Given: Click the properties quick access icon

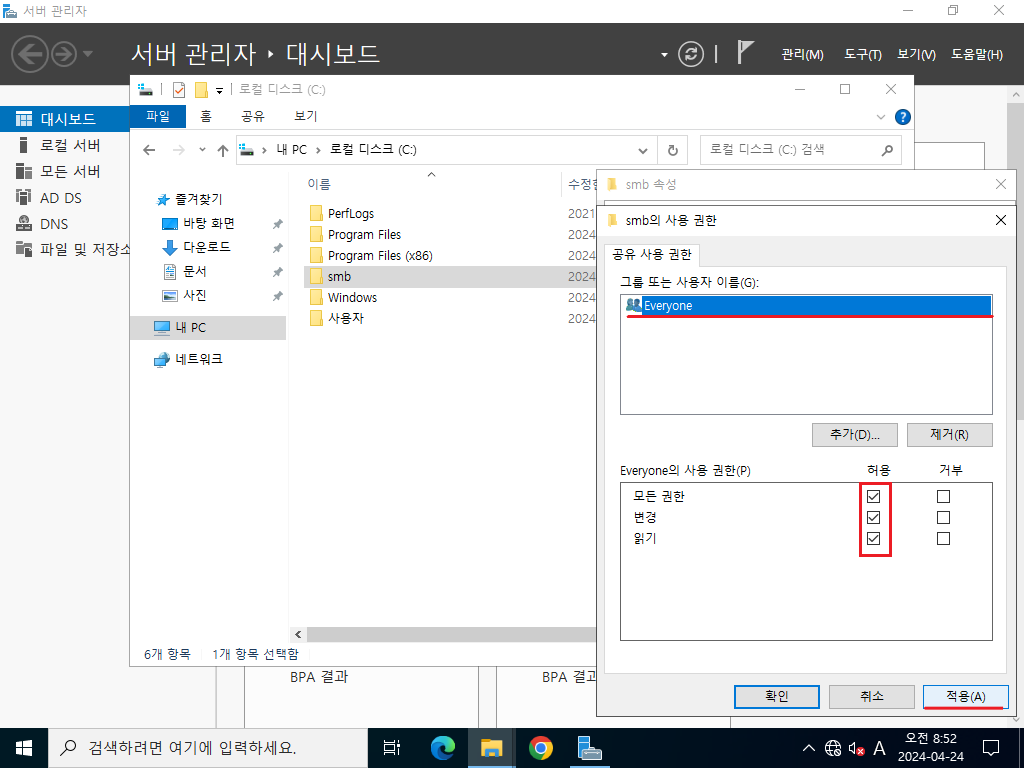Looking at the screenshot, I should pos(178,90).
